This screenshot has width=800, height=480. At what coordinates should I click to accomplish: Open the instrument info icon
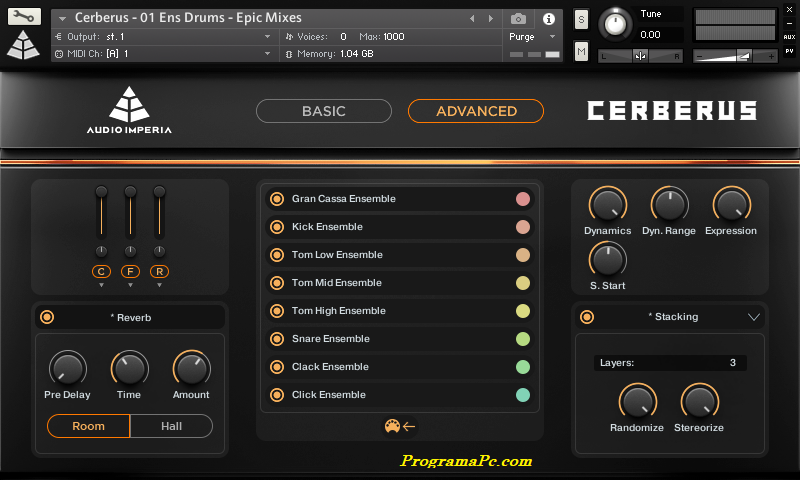(x=548, y=19)
